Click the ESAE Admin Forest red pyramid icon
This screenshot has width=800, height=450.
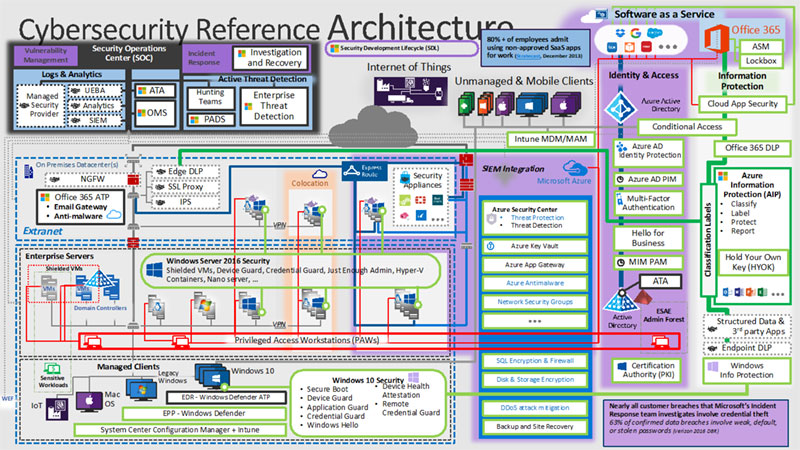point(643,297)
